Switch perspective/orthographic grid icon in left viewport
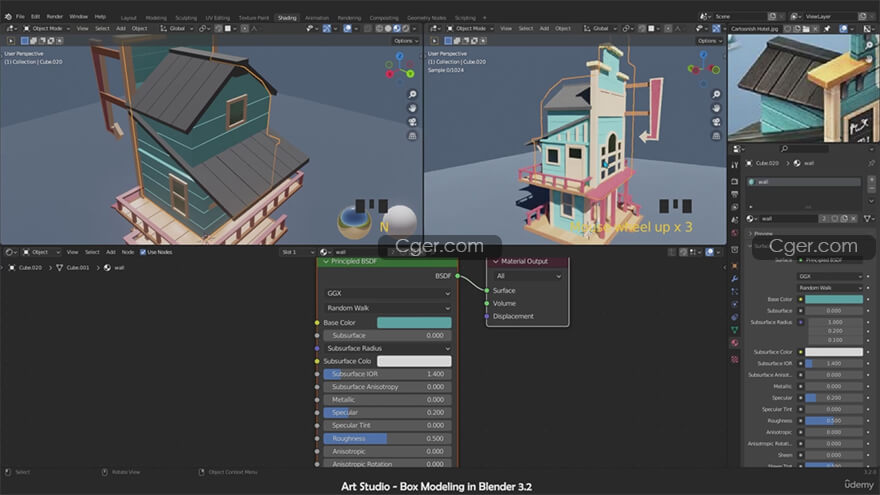Image resolution: width=880 pixels, height=495 pixels. (x=412, y=136)
